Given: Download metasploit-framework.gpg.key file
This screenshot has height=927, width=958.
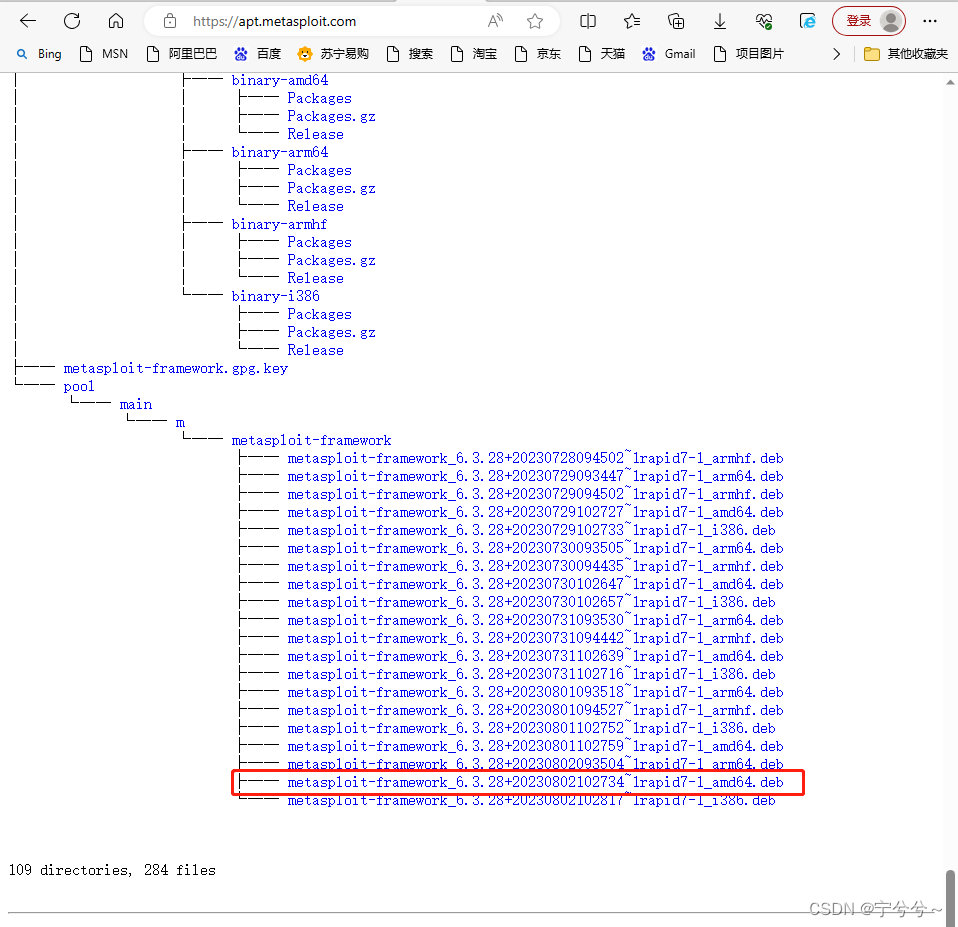Looking at the screenshot, I should point(175,368).
